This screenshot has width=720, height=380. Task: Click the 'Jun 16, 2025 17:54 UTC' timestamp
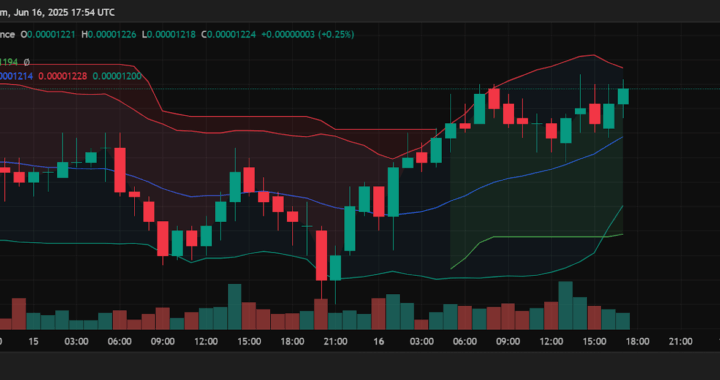pos(64,12)
